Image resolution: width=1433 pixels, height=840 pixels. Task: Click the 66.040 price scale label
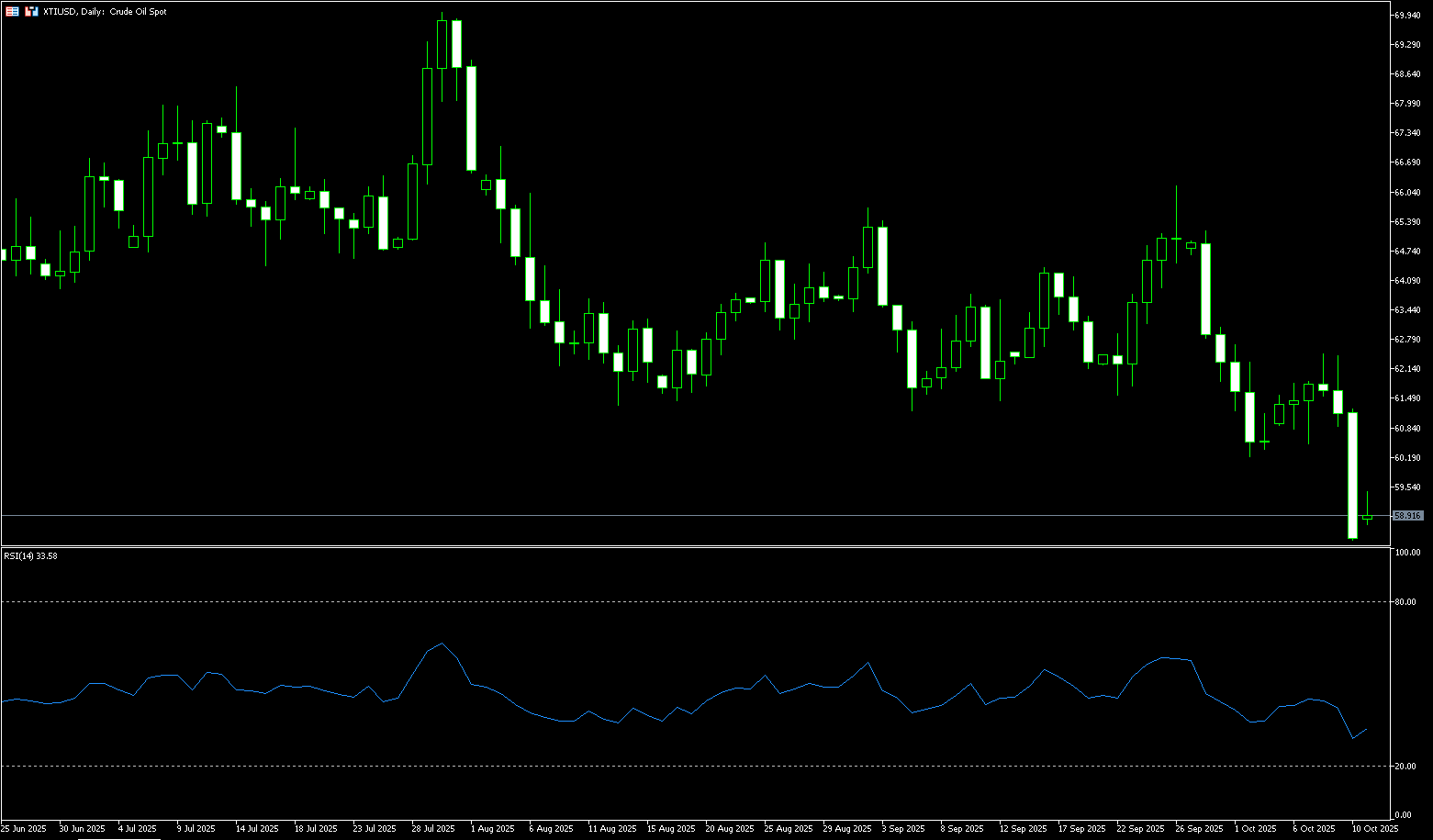click(1408, 193)
